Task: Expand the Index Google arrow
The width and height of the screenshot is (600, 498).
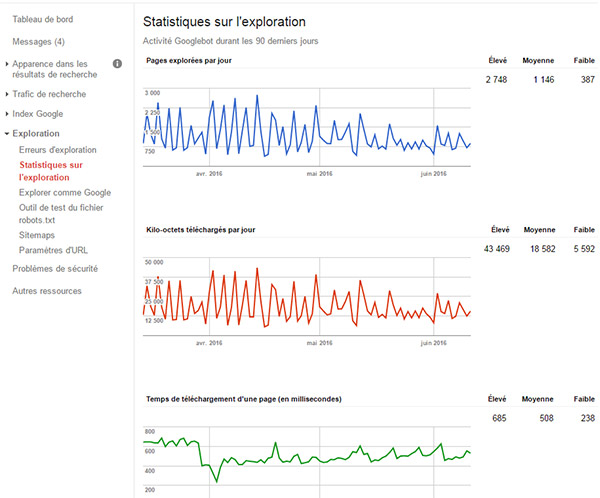Action: click(7, 114)
